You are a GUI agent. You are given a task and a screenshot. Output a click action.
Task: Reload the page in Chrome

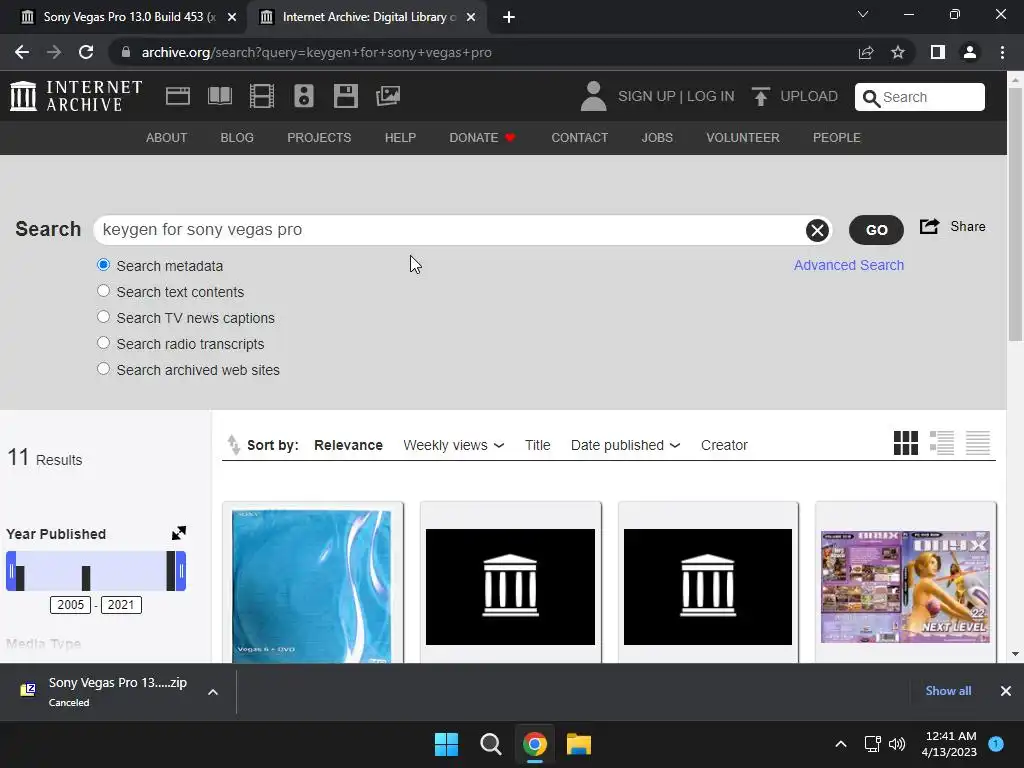pos(86,52)
